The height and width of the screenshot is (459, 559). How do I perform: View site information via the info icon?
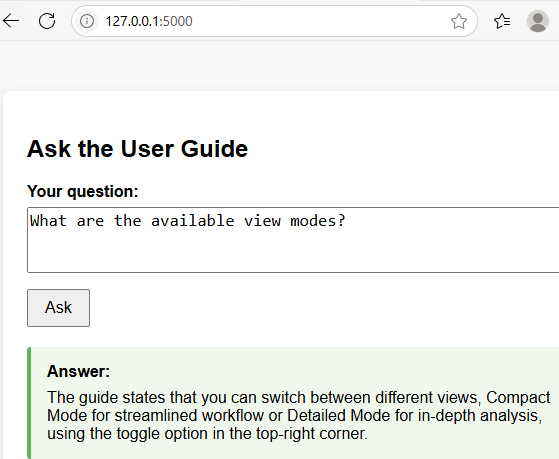coord(87,21)
